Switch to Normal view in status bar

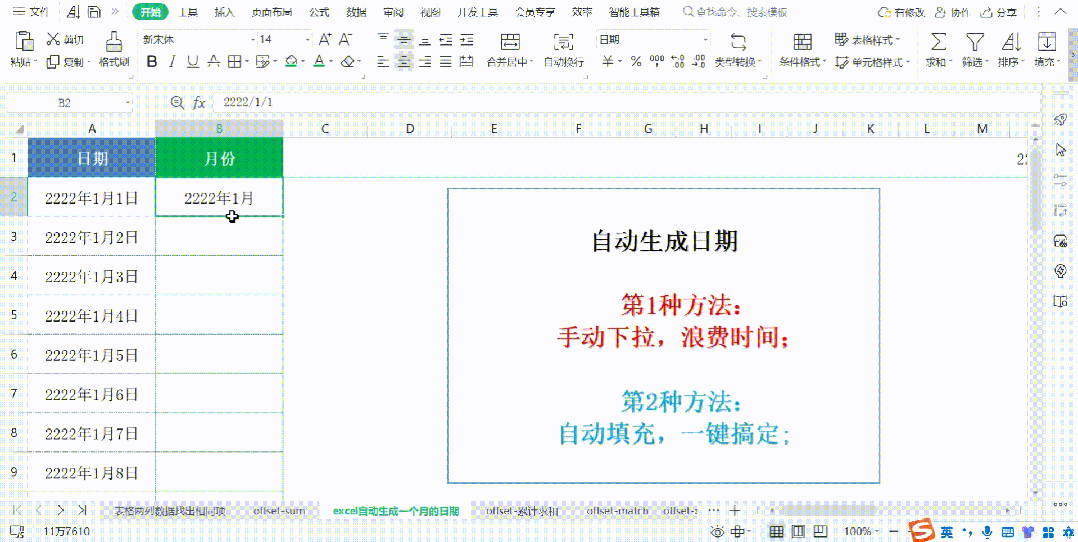coord(777,532)
